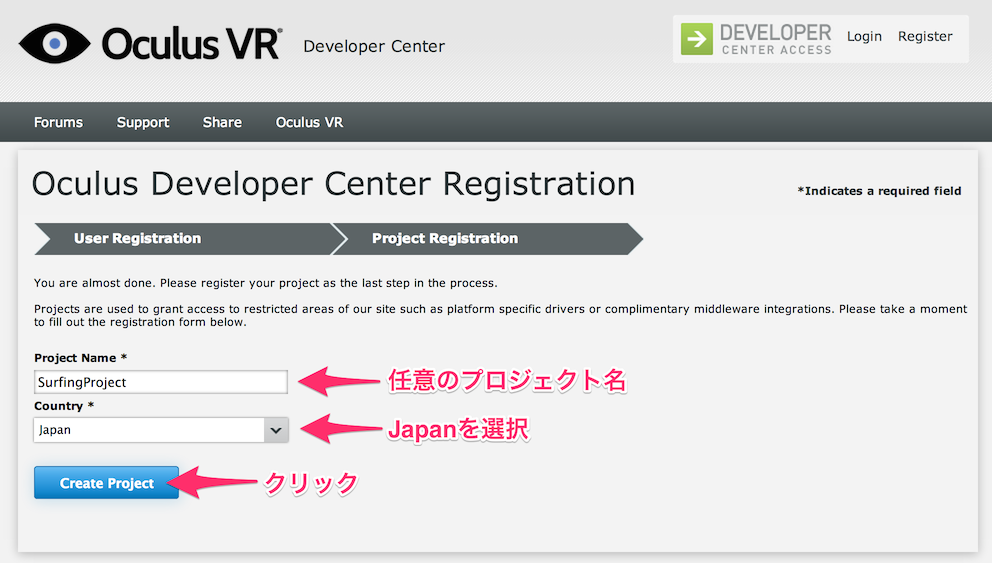
Task: Open the Support menu item
Action: point(143,122)
